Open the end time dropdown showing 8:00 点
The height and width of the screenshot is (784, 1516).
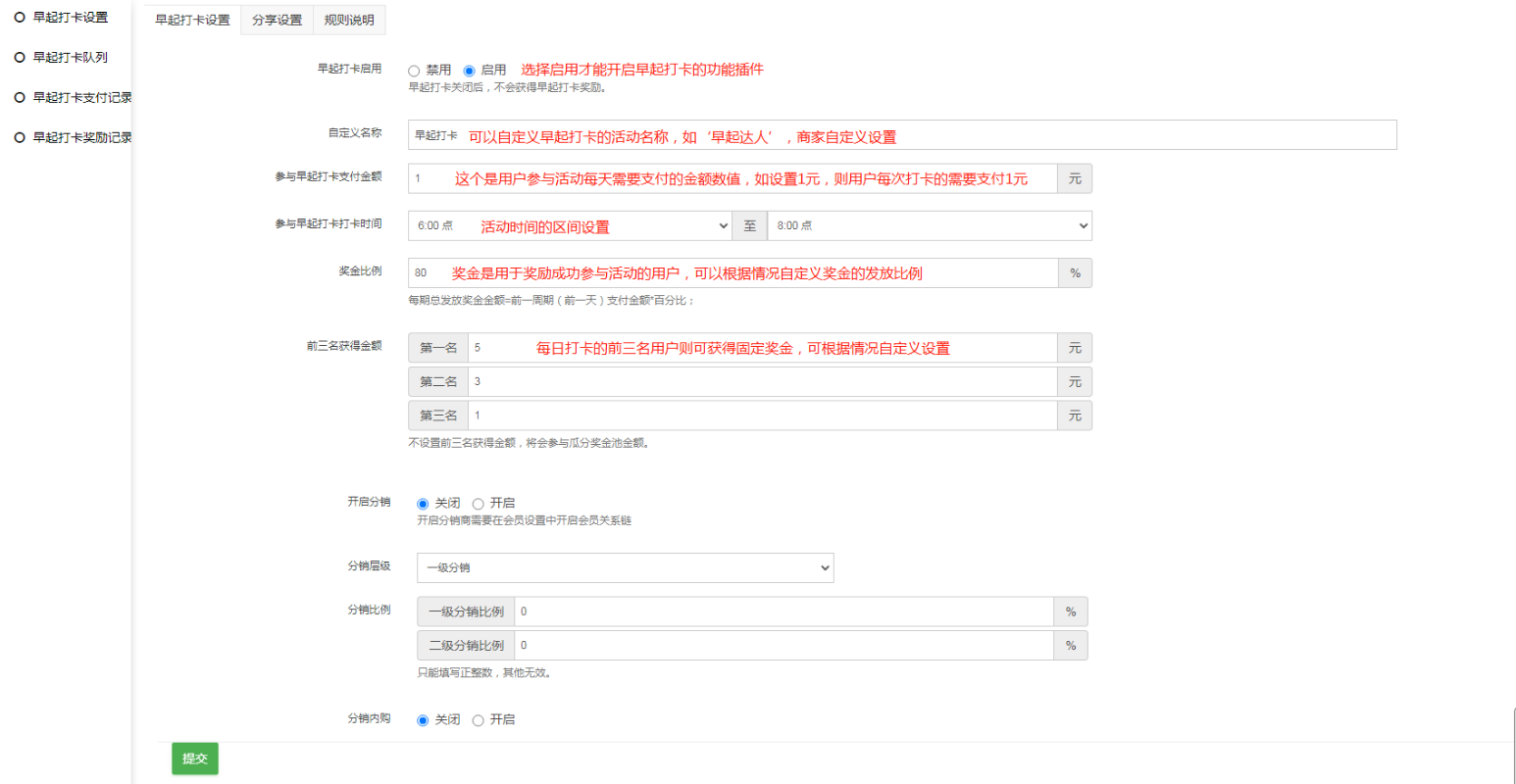click(x=929, y=226)
